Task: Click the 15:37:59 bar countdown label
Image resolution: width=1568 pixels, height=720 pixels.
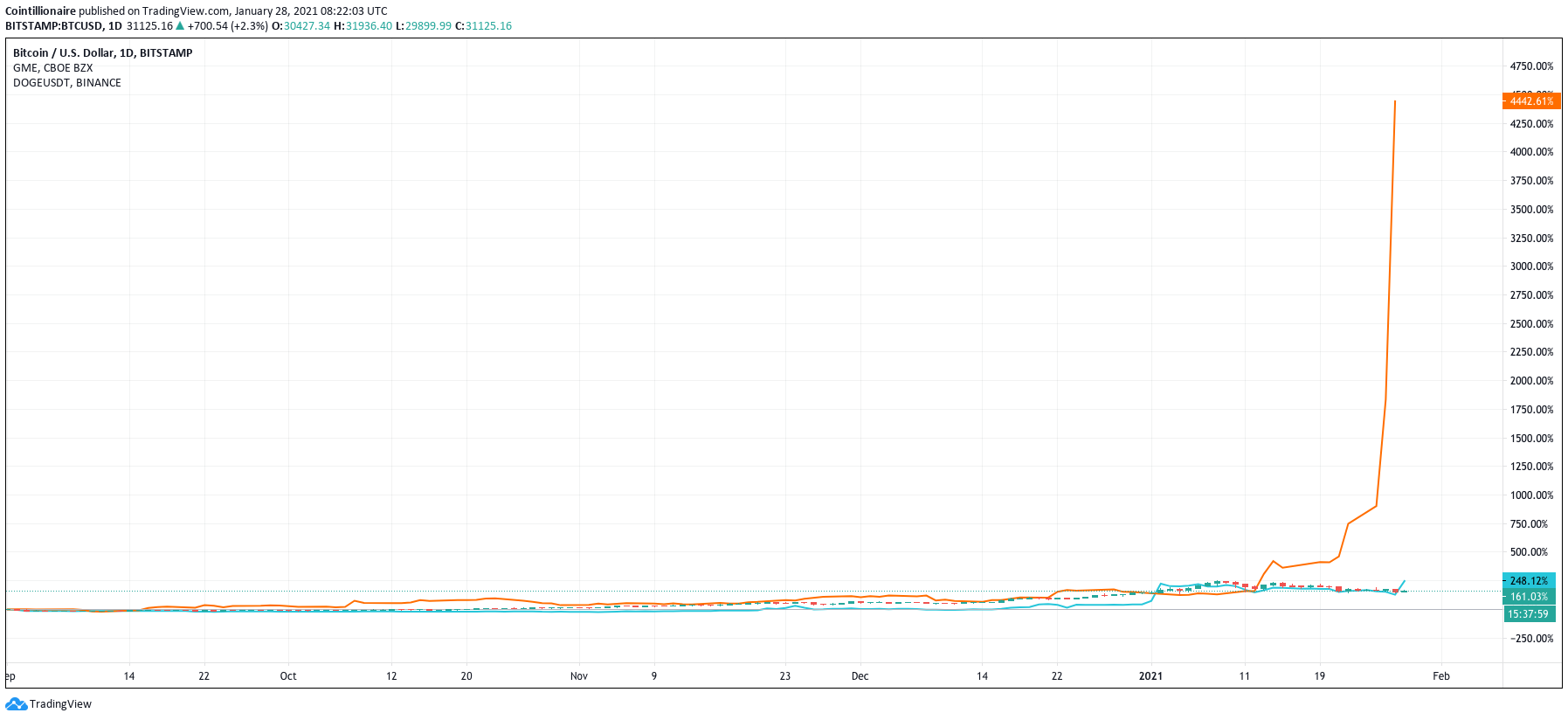Action: [1529, 614]
